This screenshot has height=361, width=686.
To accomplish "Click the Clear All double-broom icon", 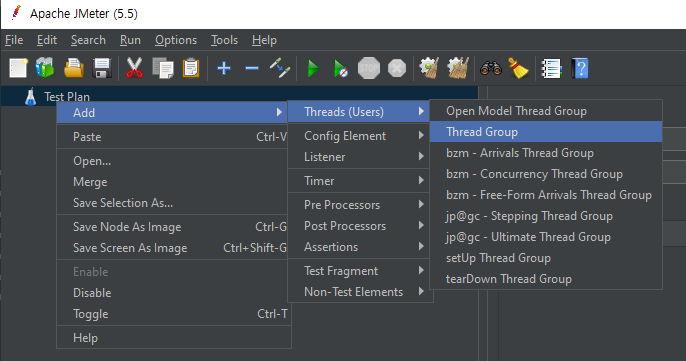I will (458, 68).
